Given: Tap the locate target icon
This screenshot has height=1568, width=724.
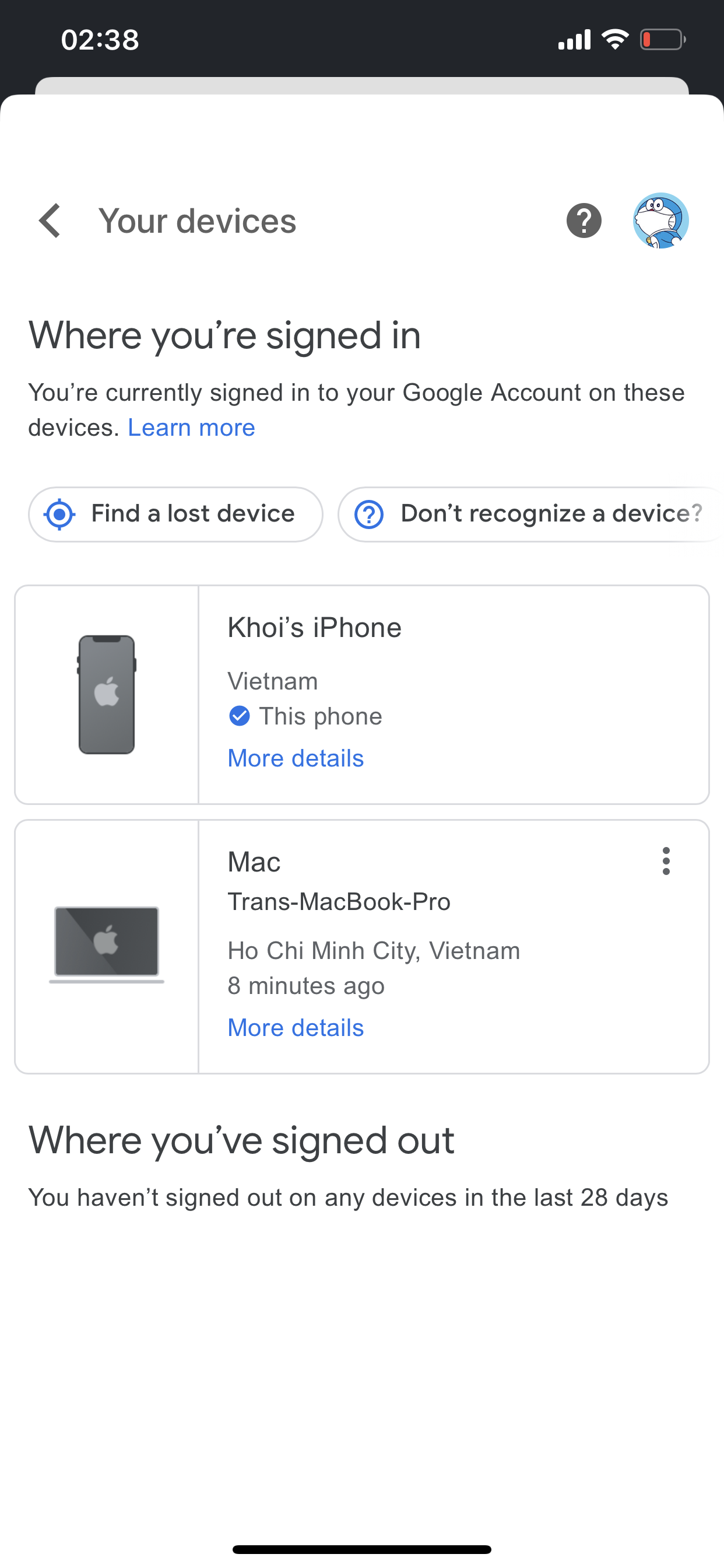Looking at the screenshot, I should 59,514.
